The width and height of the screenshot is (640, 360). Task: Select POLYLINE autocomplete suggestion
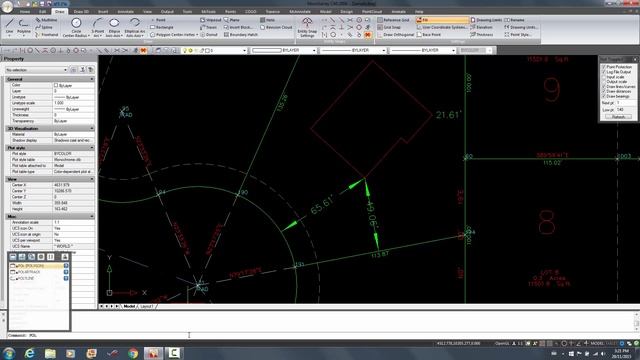(39, 278)
